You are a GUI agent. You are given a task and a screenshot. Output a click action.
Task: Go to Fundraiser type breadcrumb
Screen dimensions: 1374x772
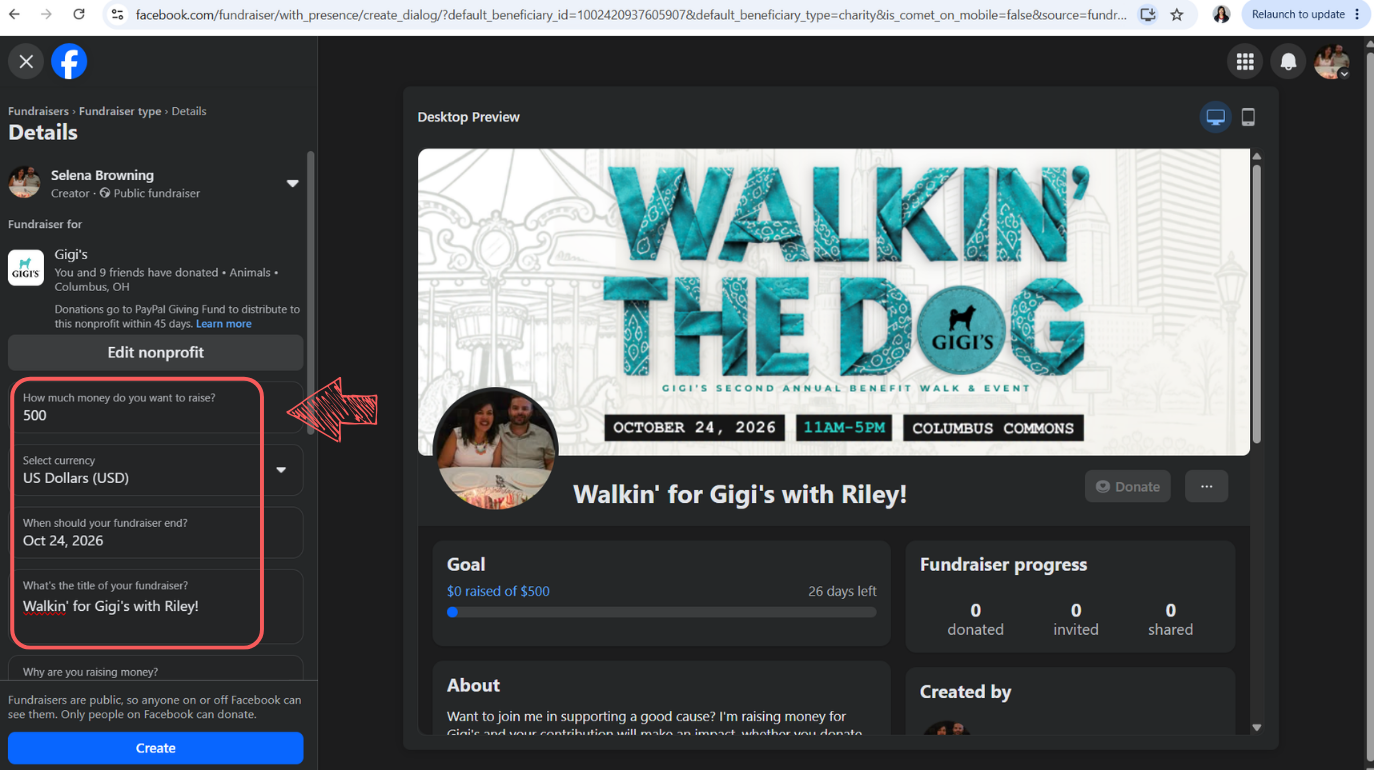(x=120, y=111)
